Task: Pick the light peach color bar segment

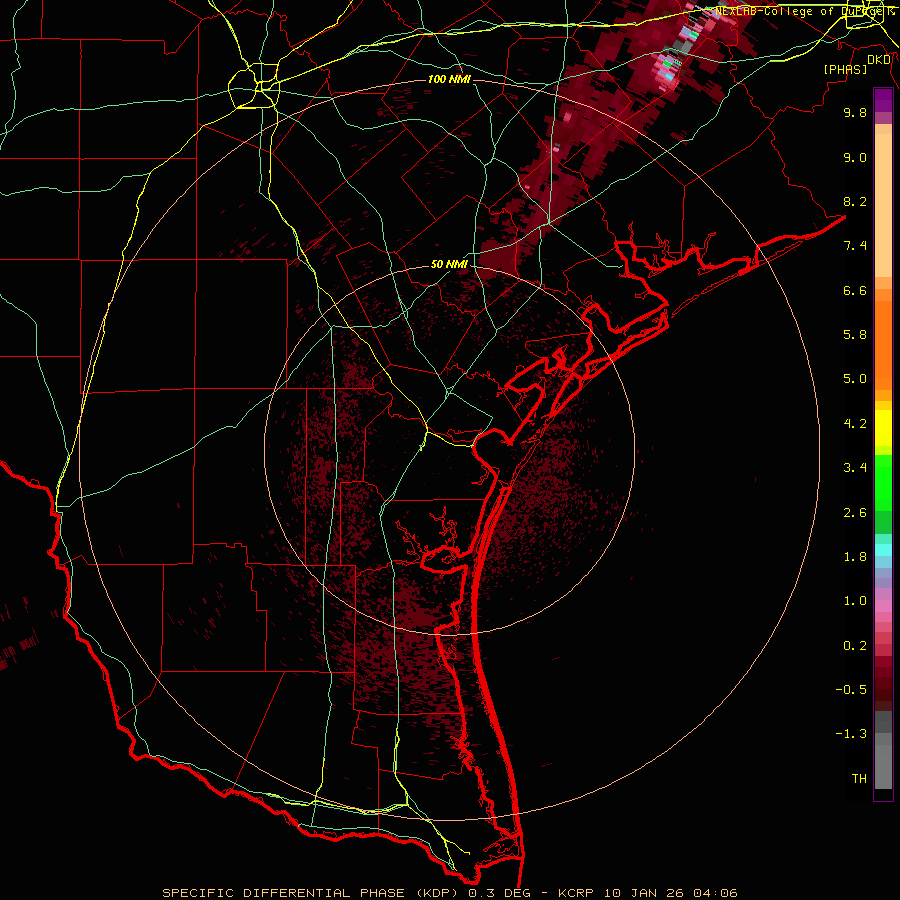Action: click(x=883, y=205)
